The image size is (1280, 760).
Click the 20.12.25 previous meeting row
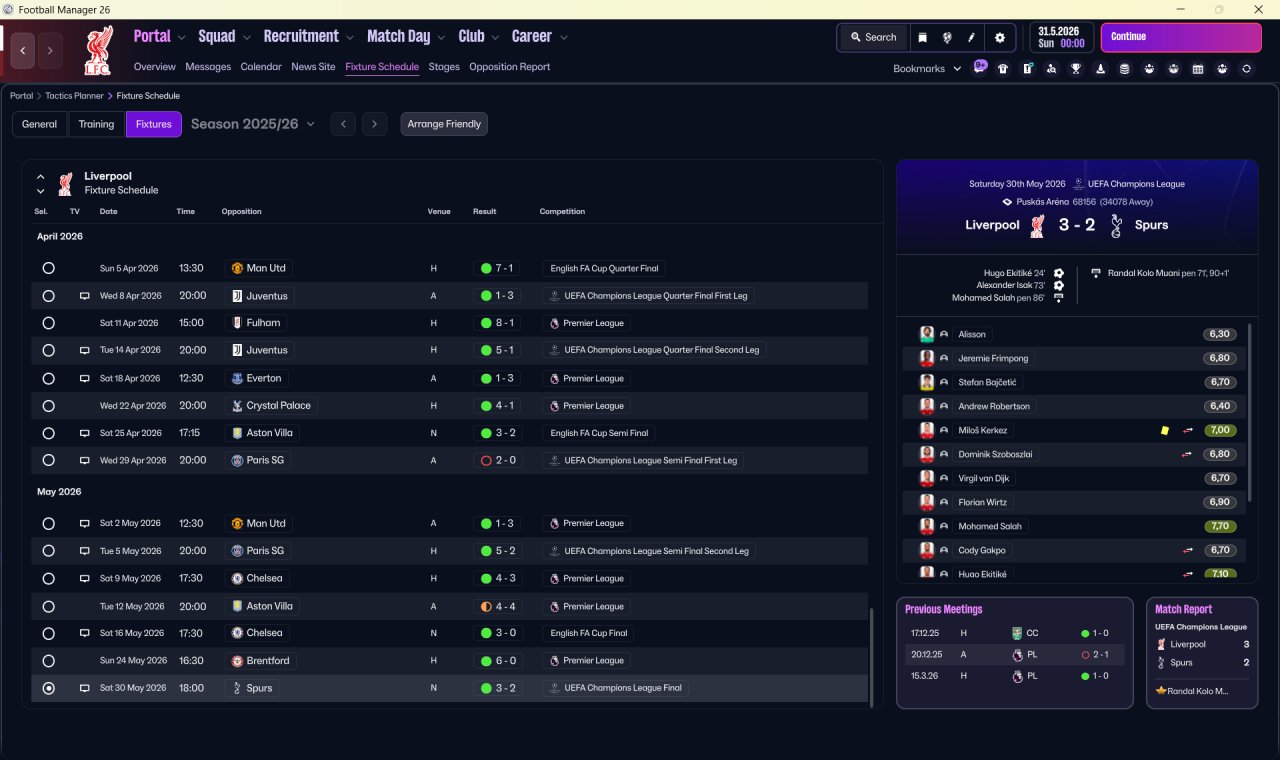point(1014,655)
